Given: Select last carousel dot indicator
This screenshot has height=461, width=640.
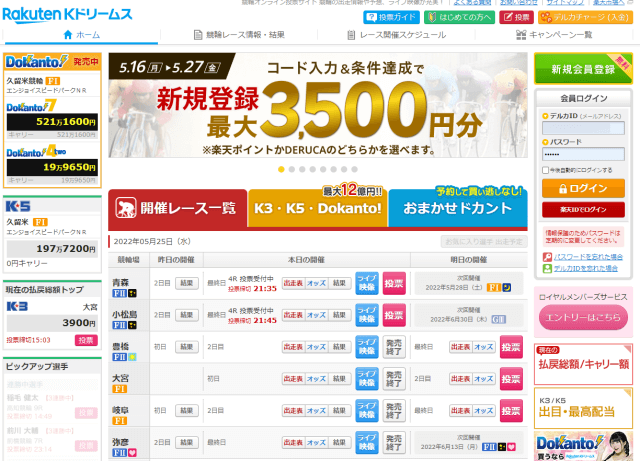Looking at the screenshot, I should [355, 169].
